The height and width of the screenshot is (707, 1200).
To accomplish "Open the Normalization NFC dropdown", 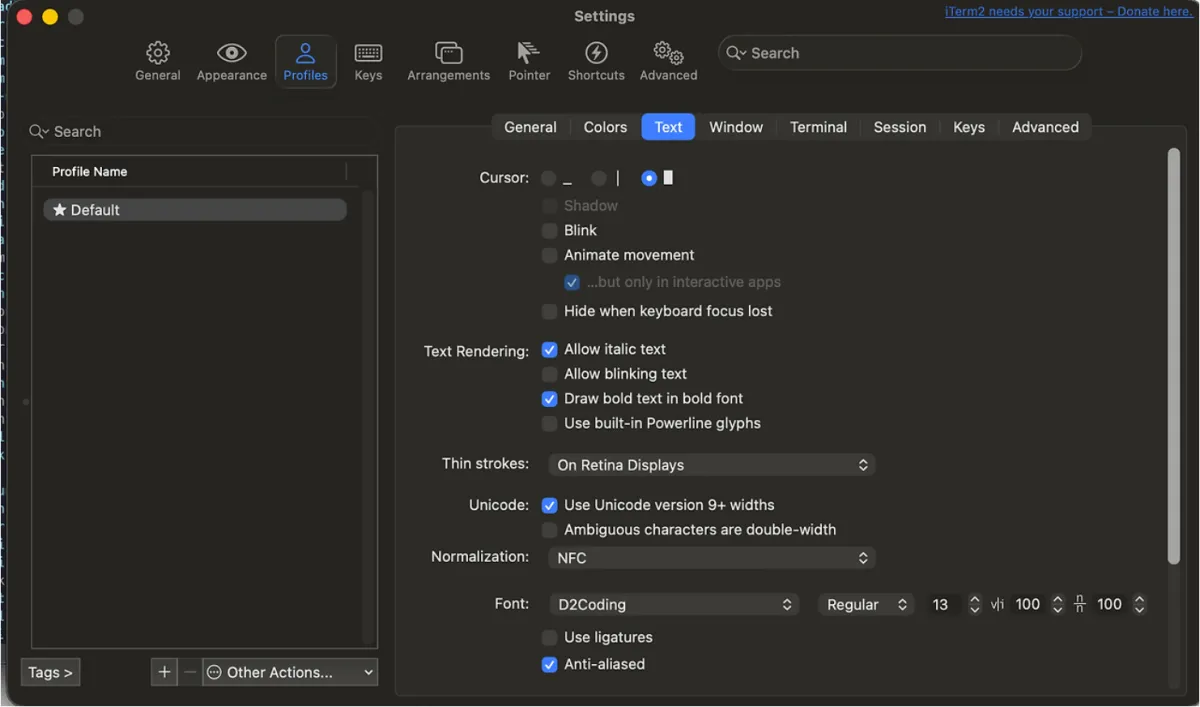I will click(711, 557).
